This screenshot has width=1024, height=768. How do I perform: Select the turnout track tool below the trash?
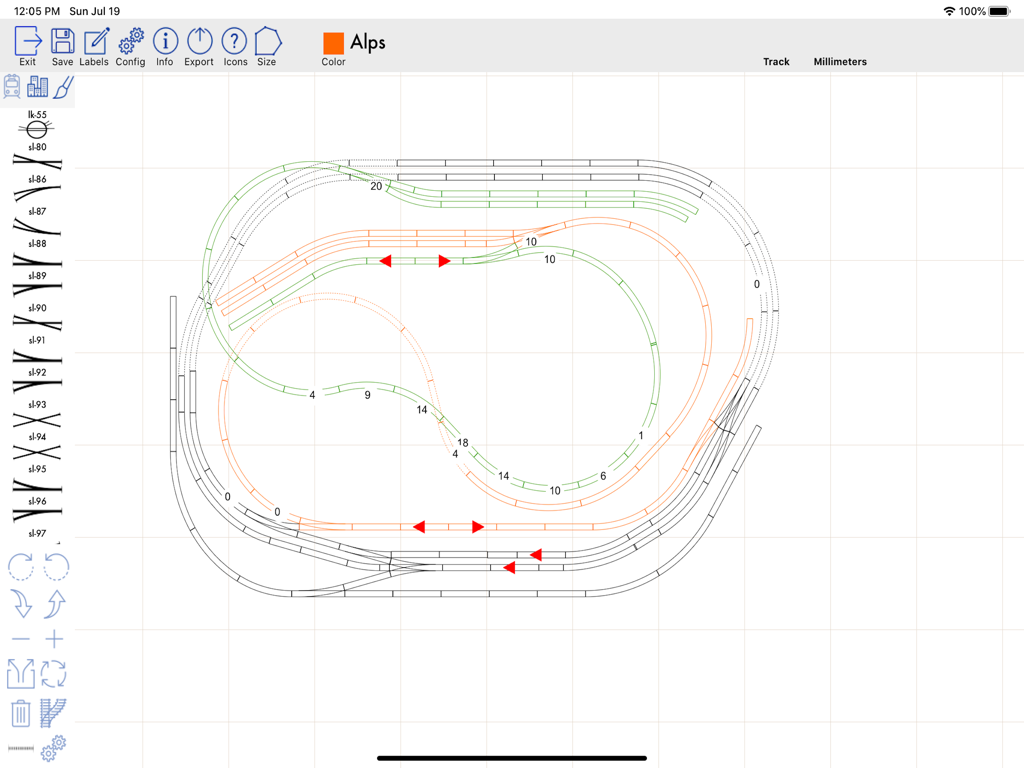pos(54,712)
